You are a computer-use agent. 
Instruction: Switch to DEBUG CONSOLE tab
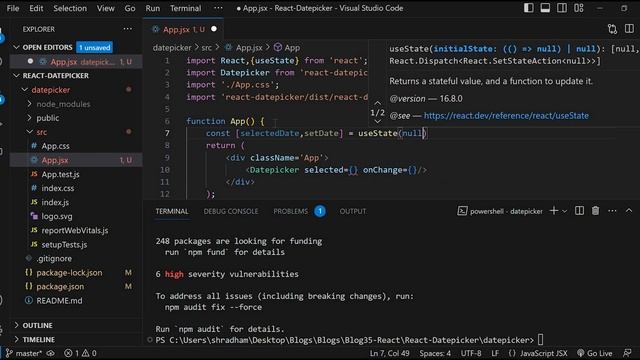(231, 211)
